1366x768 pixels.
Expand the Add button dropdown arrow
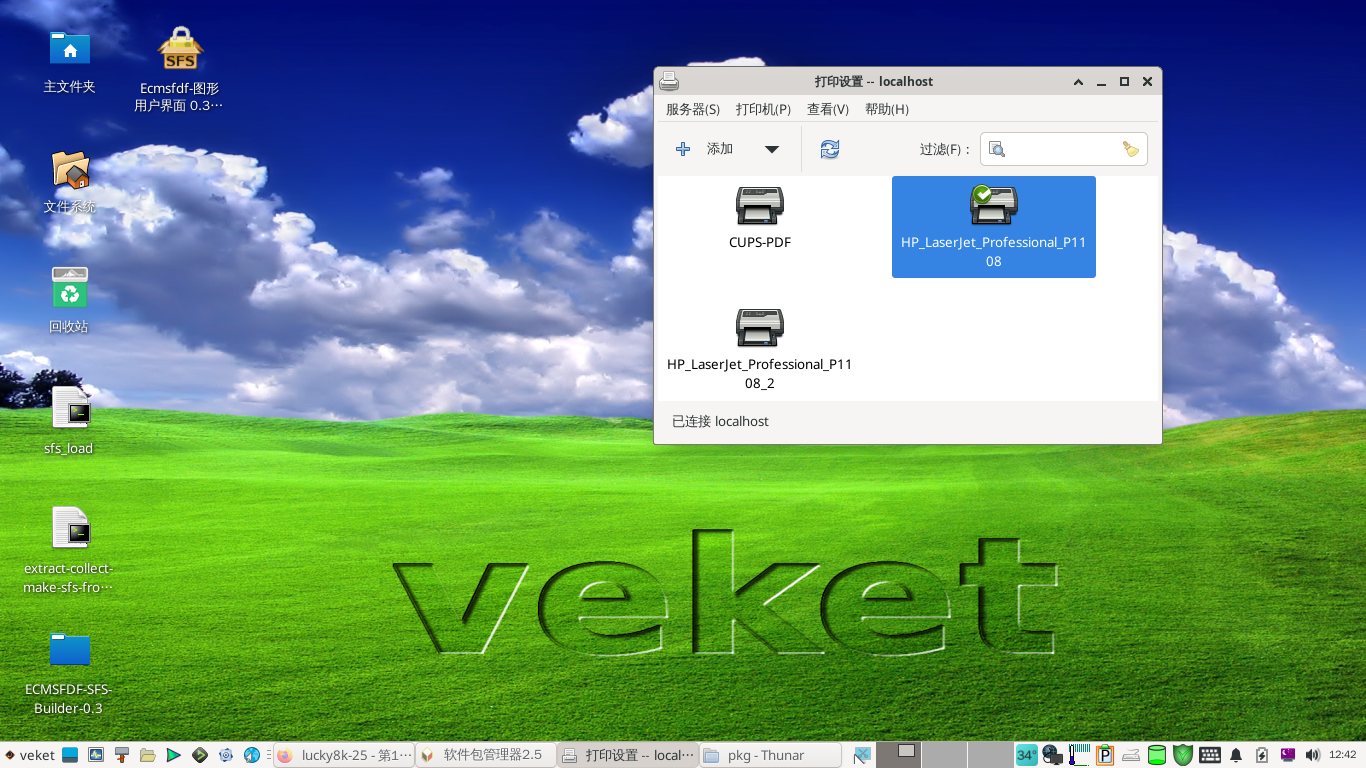tap(772, 149)
